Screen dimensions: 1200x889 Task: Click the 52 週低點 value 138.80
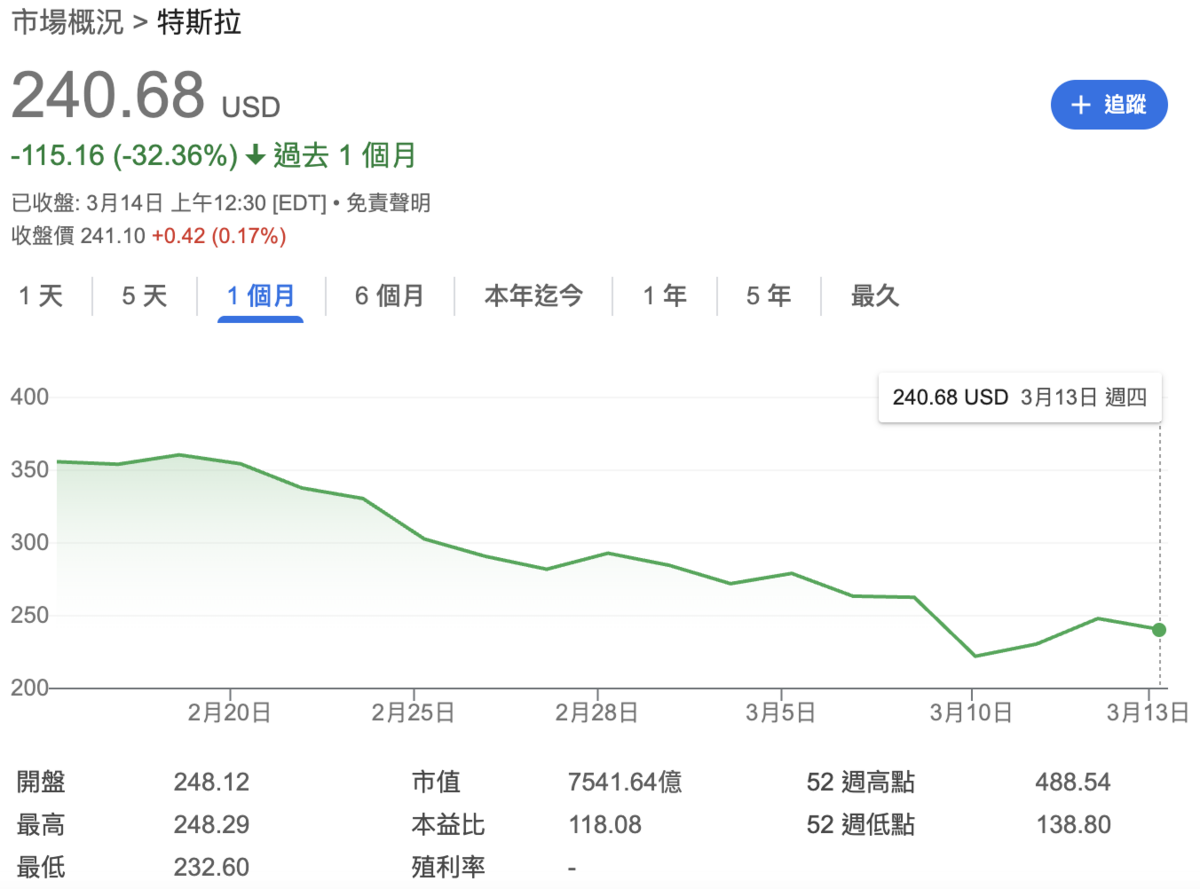coord(1073,825)
